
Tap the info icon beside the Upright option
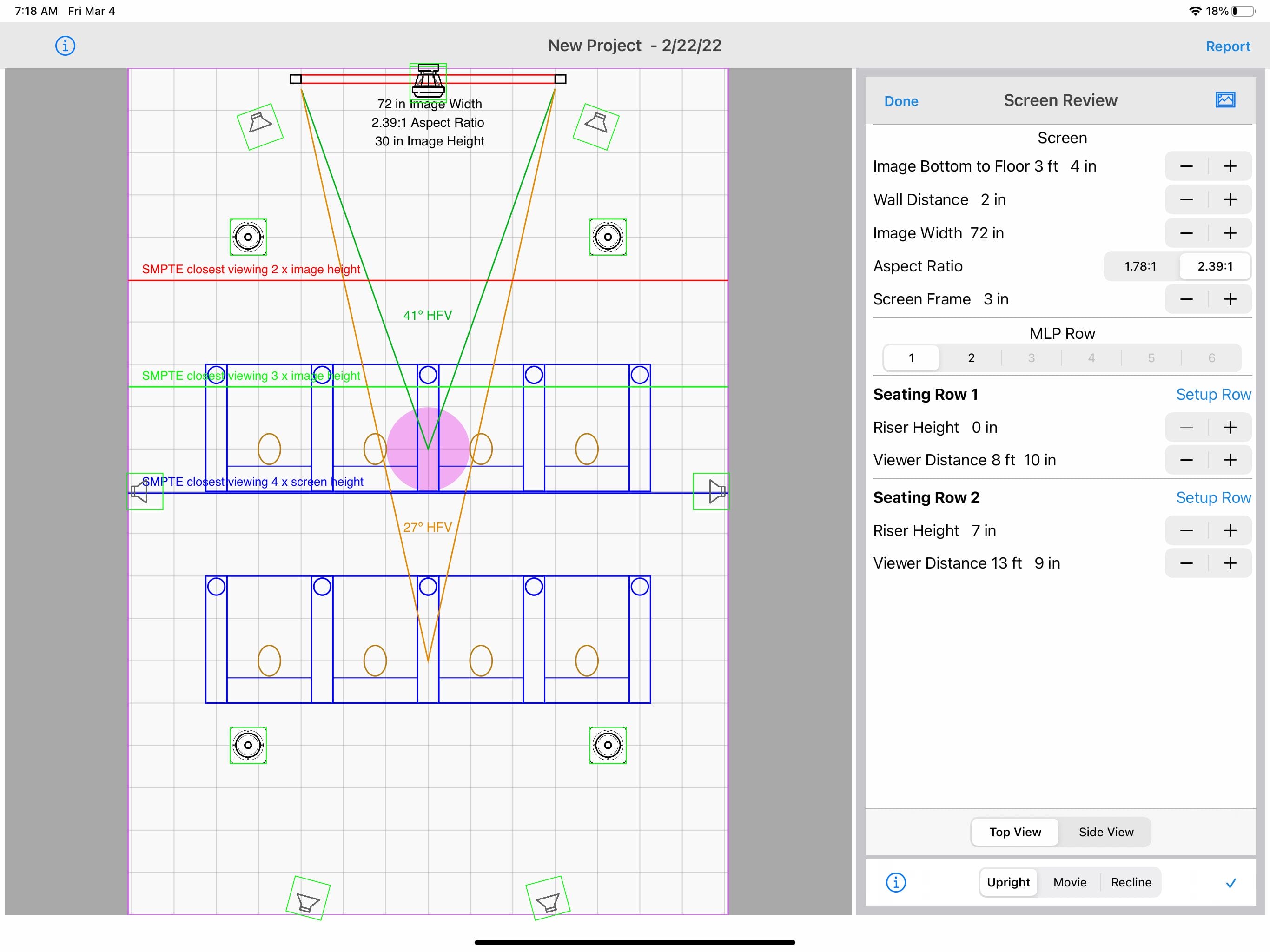pyautogui.click(x=896, y=882)
